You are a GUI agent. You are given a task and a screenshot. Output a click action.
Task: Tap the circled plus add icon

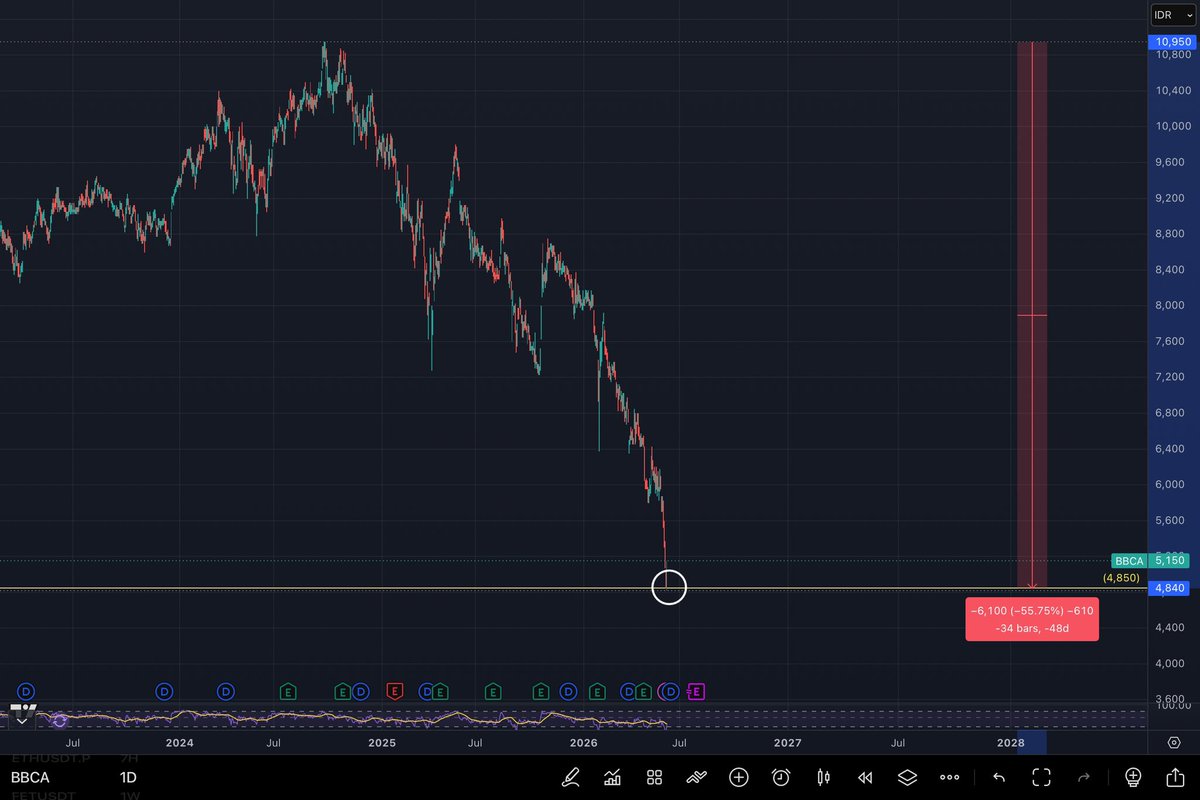(739, 777)
